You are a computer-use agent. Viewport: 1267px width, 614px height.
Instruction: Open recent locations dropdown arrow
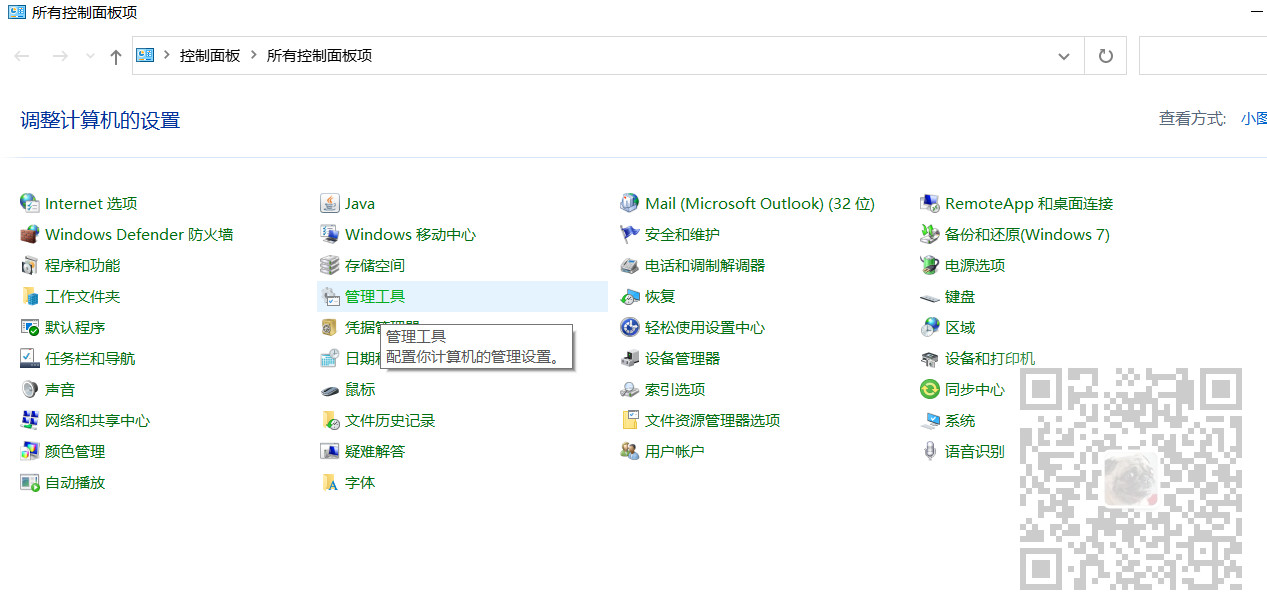90,56
